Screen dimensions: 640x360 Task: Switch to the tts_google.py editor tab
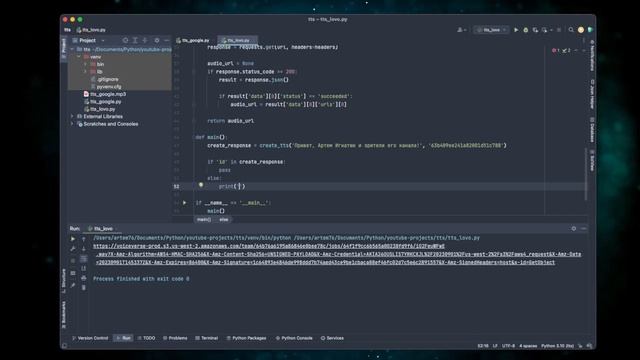[x=193, y=40]
